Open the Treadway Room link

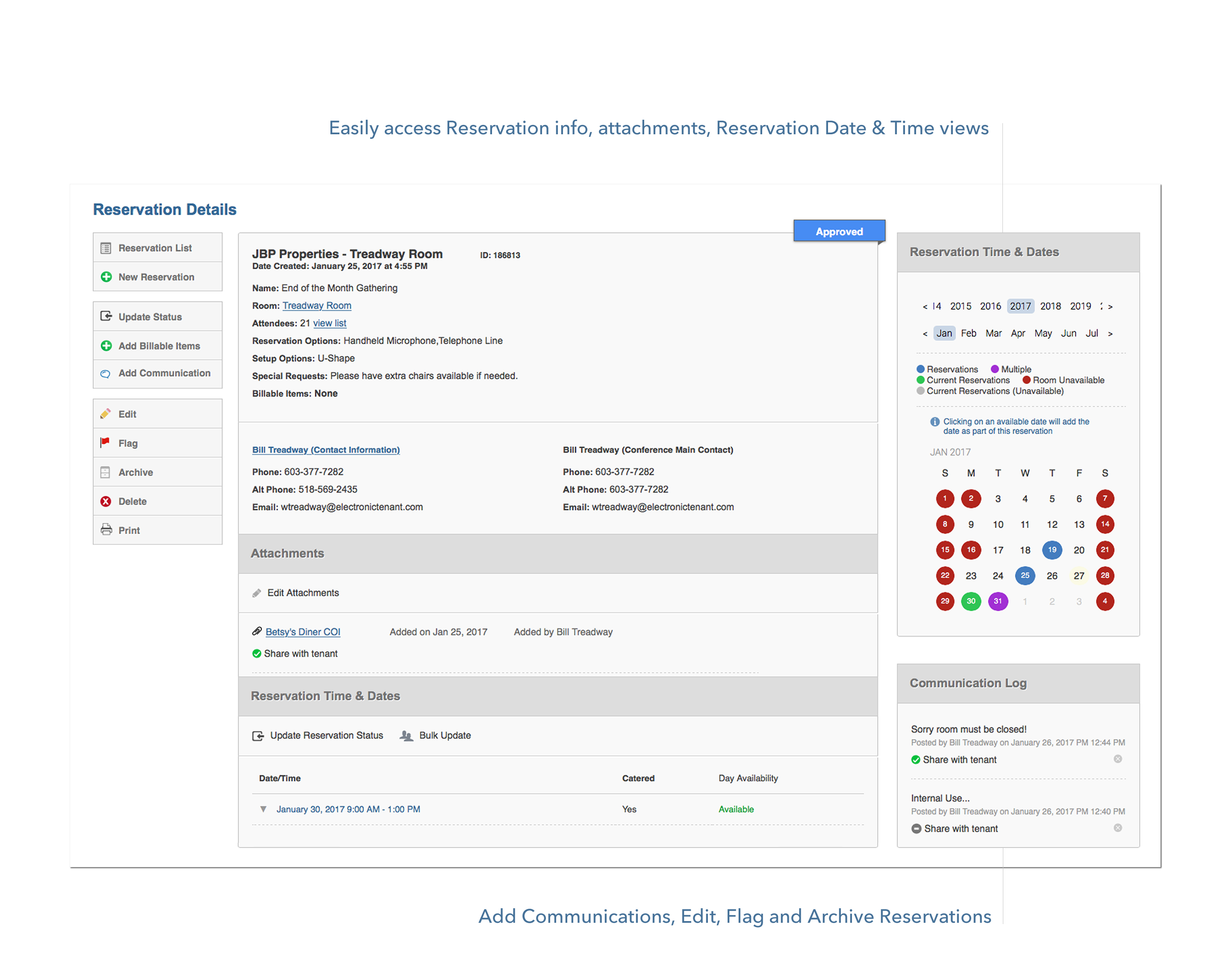(x=317, y=306)
